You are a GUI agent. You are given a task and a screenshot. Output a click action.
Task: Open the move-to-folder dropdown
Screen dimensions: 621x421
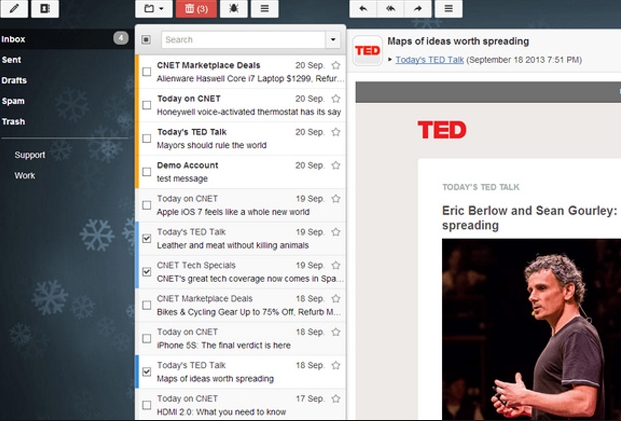tap(154, 8)
